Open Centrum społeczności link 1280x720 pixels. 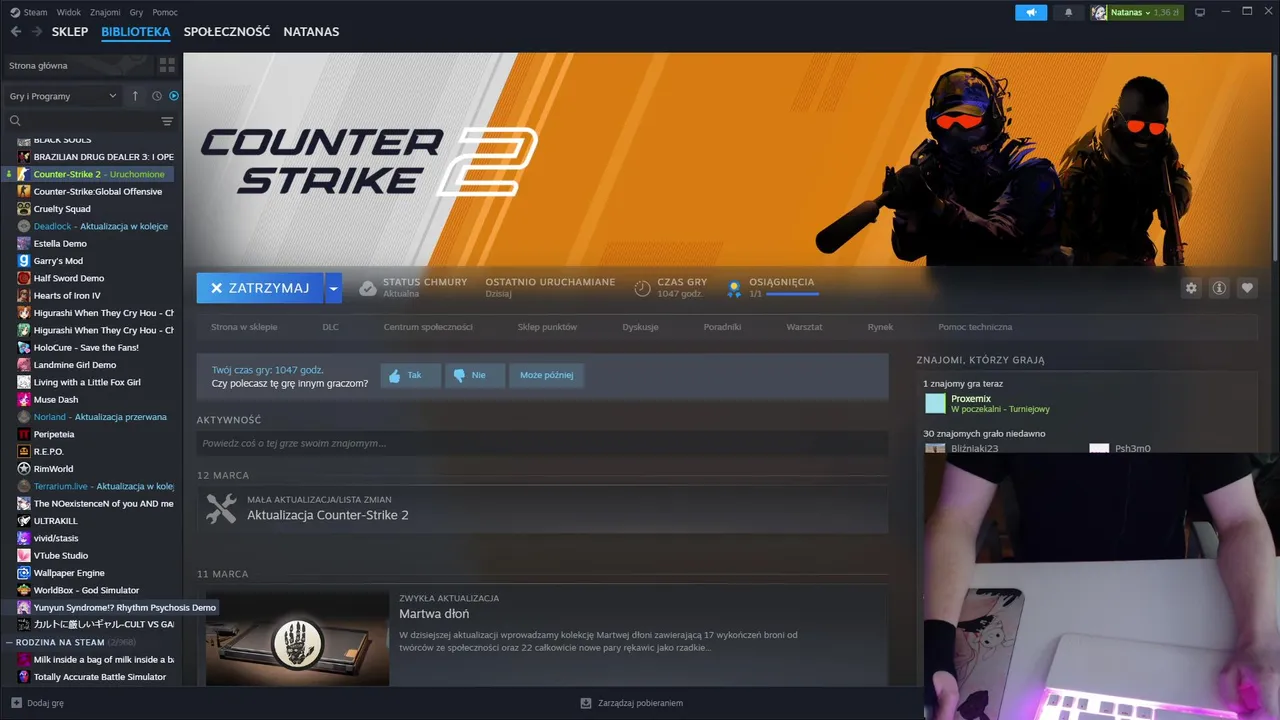click(428, 327)
